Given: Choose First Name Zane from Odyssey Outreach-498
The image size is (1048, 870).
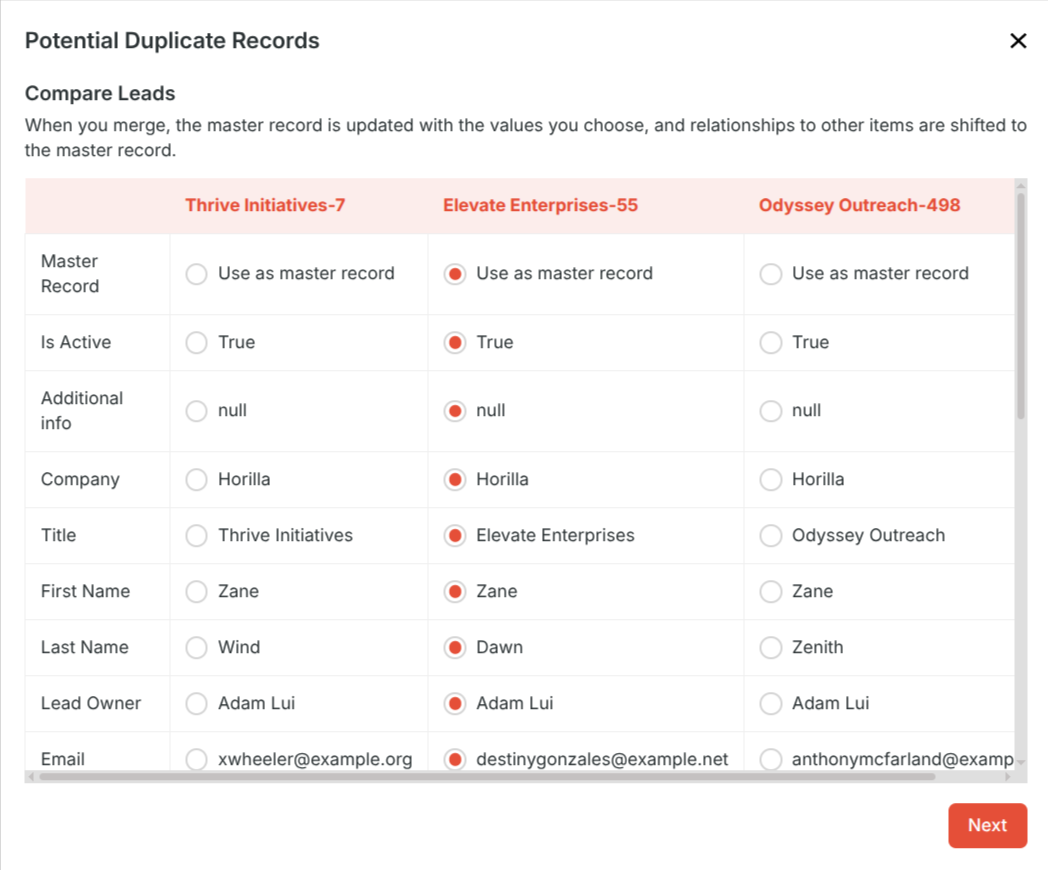Looking at the screenshot, I should pyautogui.click(x=771, y=591).
